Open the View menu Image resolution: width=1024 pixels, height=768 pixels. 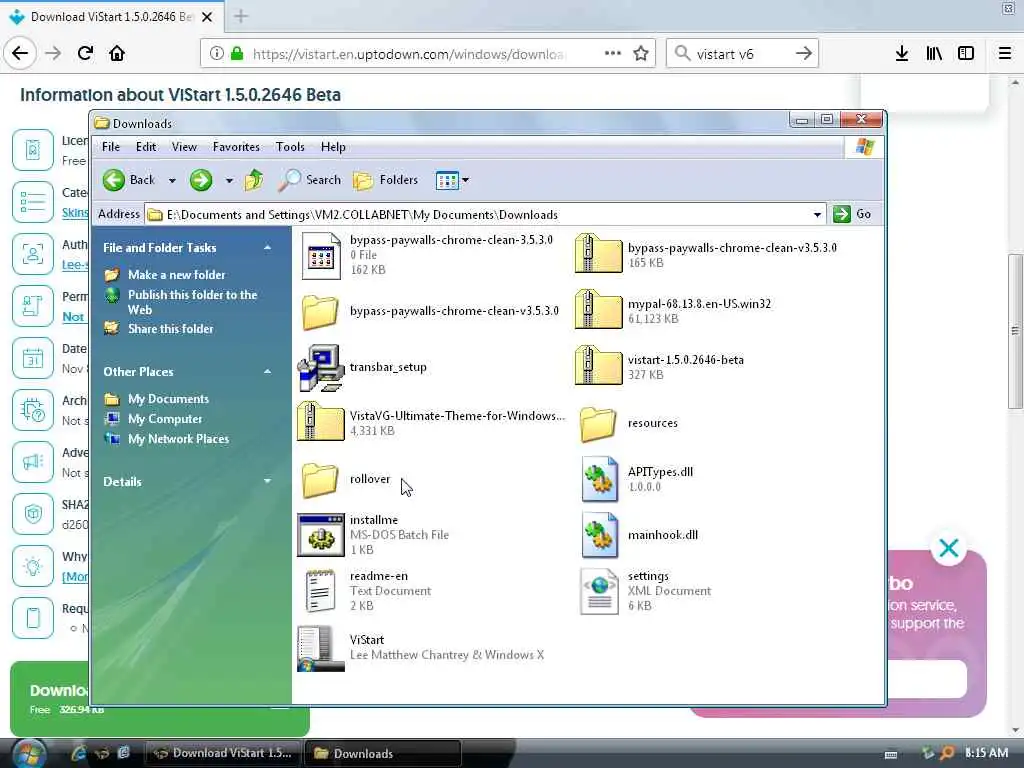coord(184,147)
